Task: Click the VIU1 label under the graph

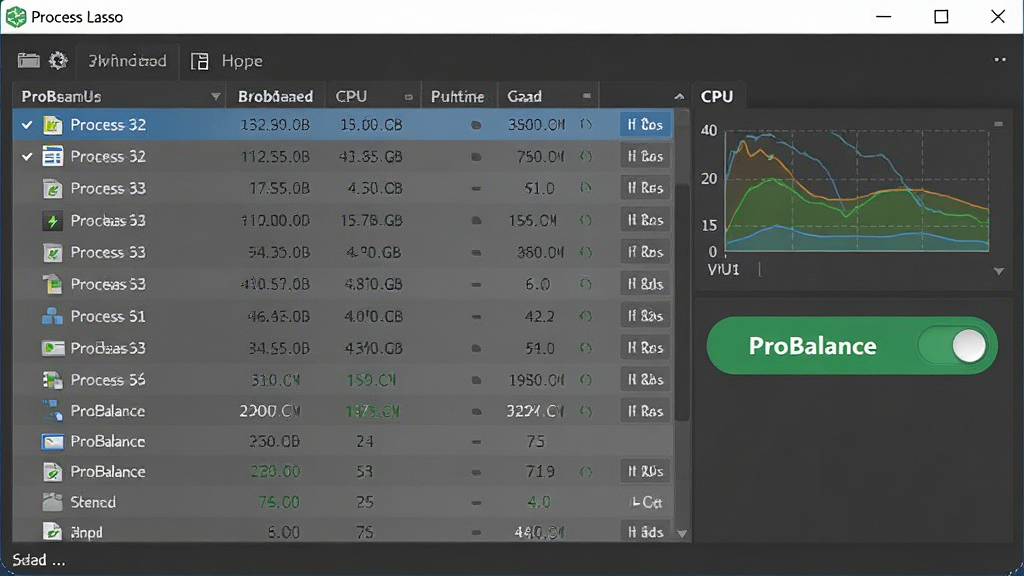Action: [x=723, y=270]
